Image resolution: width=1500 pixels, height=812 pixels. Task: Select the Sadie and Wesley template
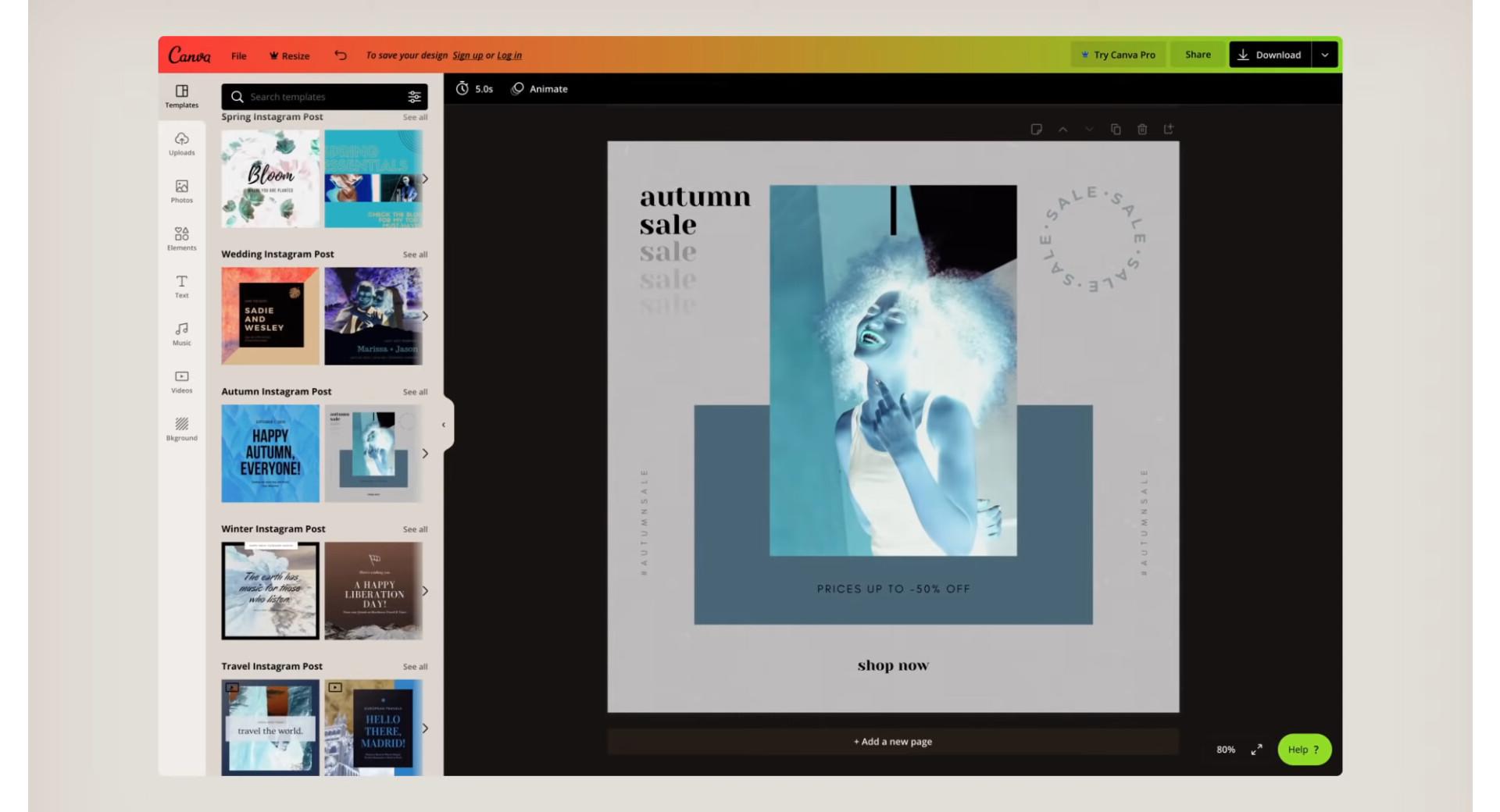(x=270, y=316)
